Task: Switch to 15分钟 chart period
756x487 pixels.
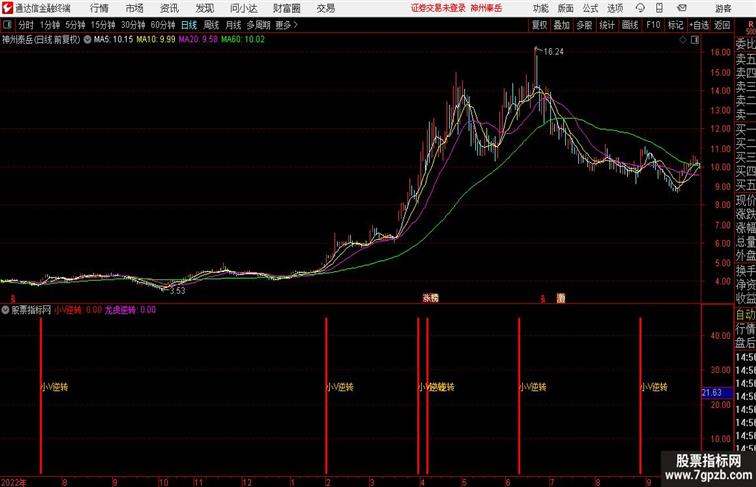Action: click(103, 25)
